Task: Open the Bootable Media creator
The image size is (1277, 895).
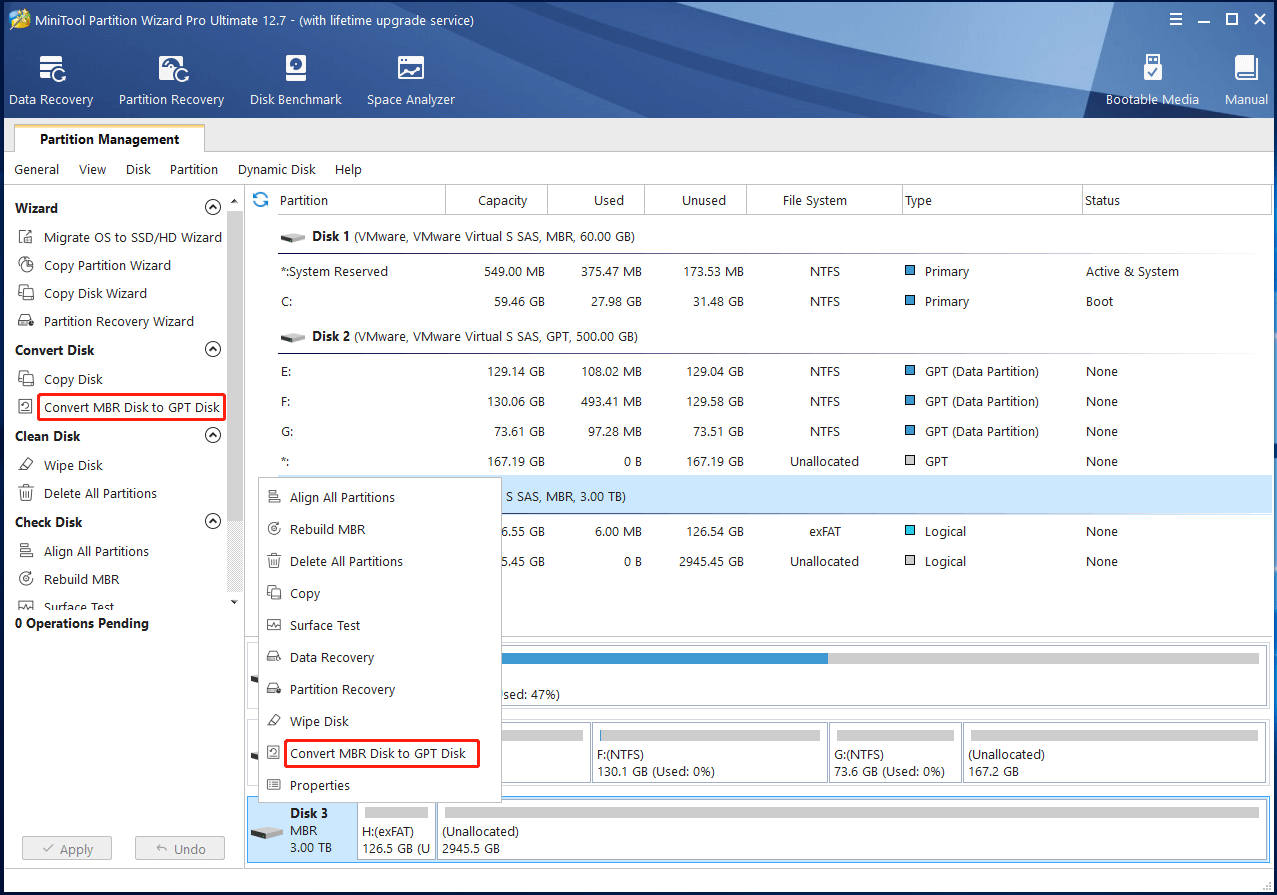Action: click(x=1152, y=78)
